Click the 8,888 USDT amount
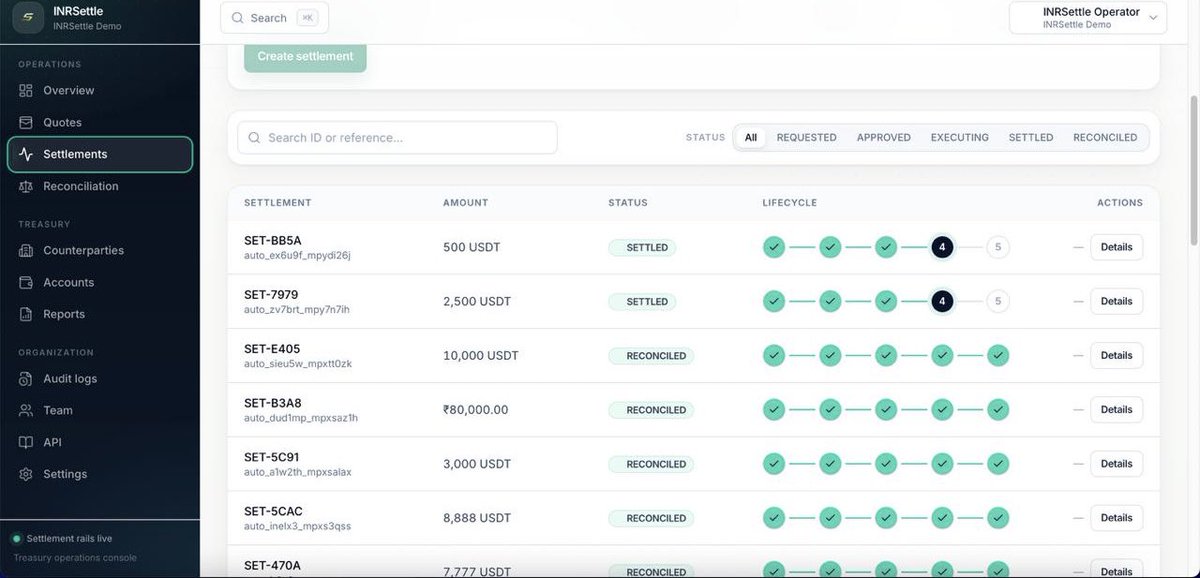 point(477,518)
